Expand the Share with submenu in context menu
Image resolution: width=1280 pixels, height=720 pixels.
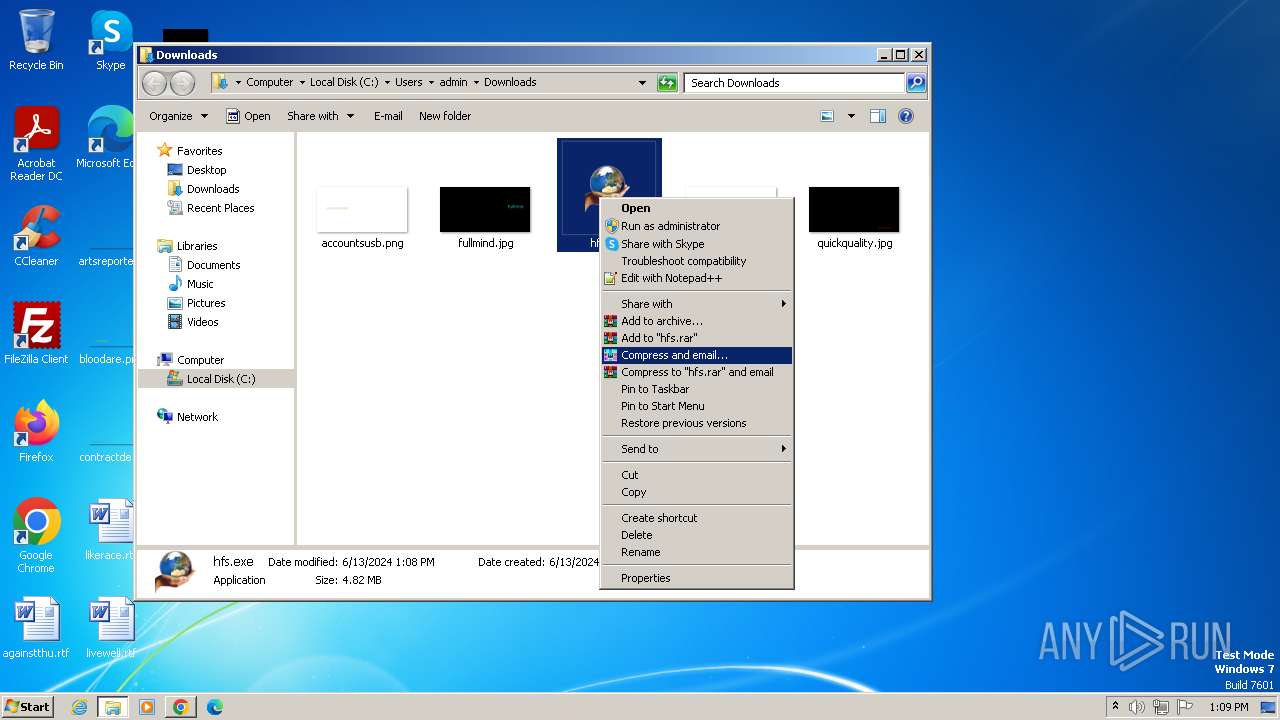tap(696, 304)
